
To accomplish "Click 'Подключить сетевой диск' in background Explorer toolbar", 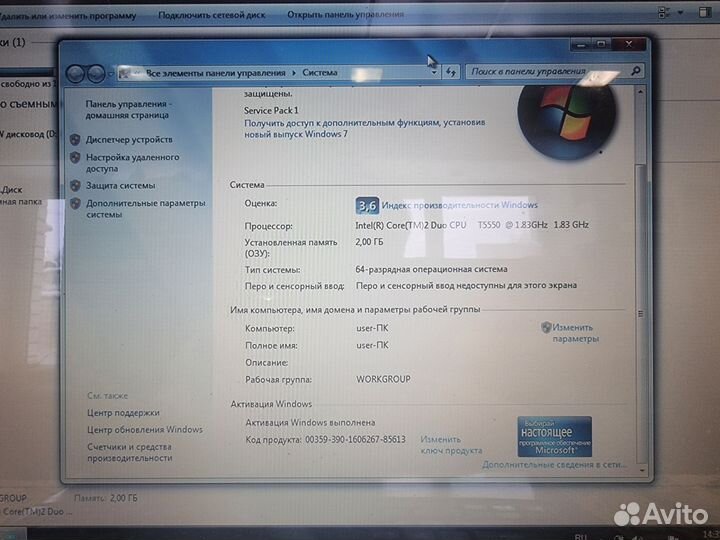I will (212, 15).
